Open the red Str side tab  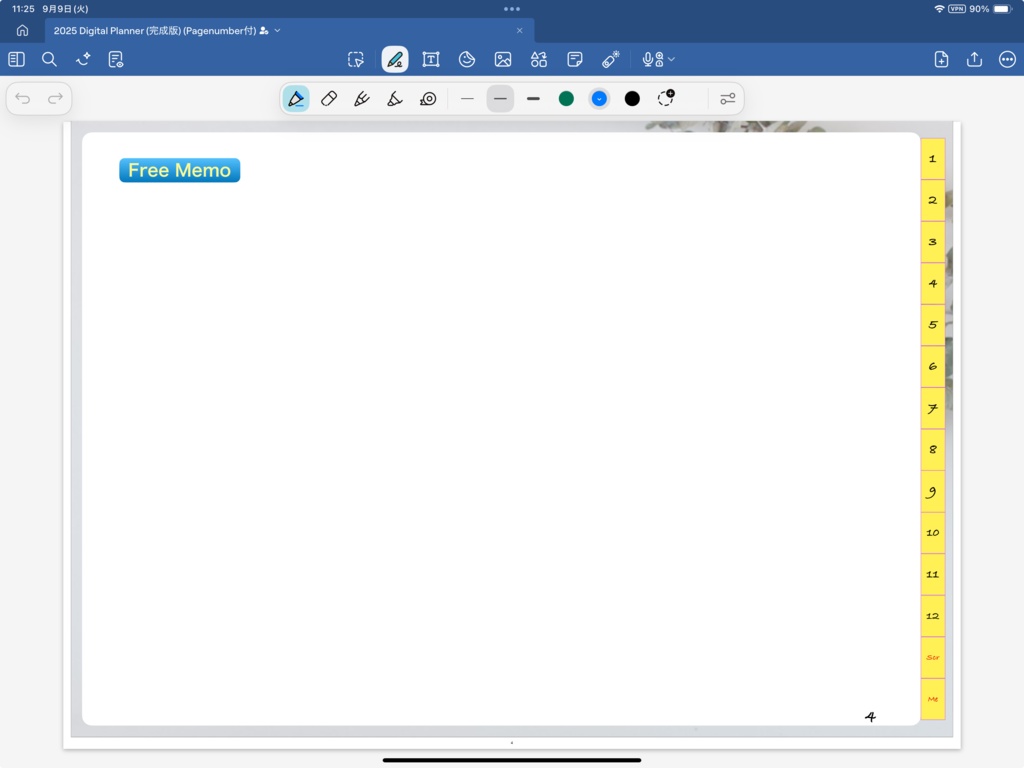click(x=933, y=657)
